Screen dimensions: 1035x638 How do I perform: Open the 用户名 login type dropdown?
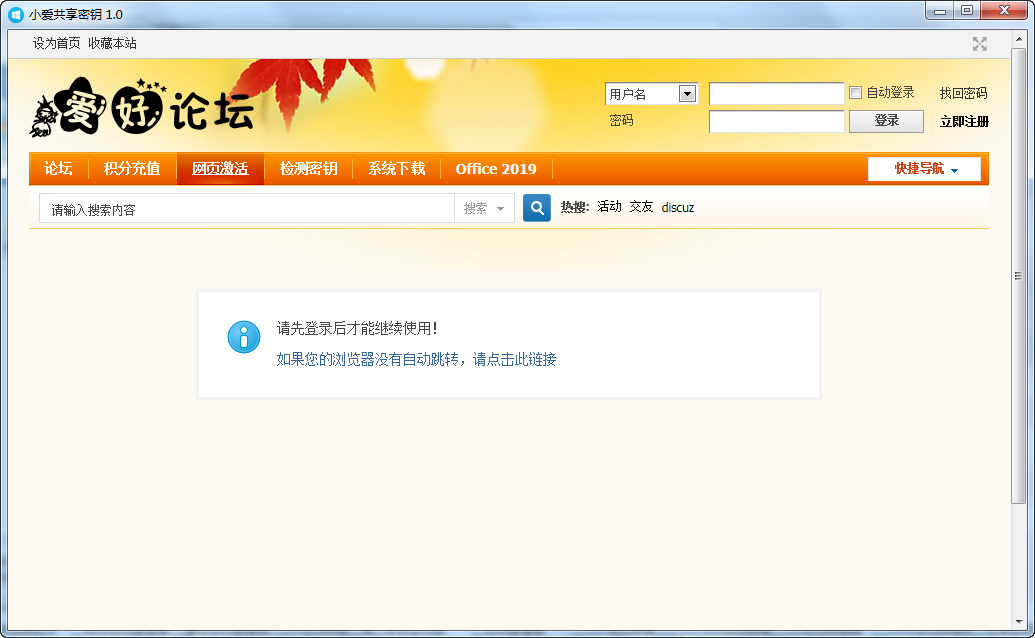(651, 94)
